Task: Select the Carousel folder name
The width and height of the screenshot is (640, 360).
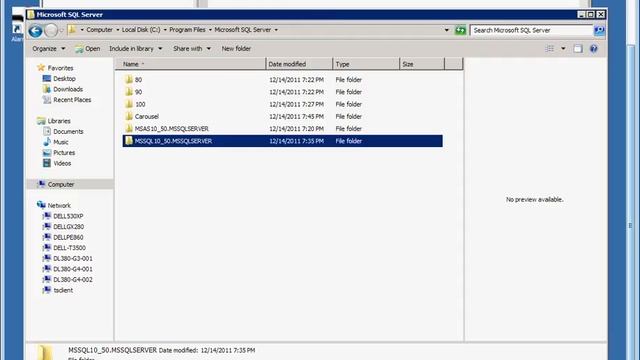Action: click(147, 116)
